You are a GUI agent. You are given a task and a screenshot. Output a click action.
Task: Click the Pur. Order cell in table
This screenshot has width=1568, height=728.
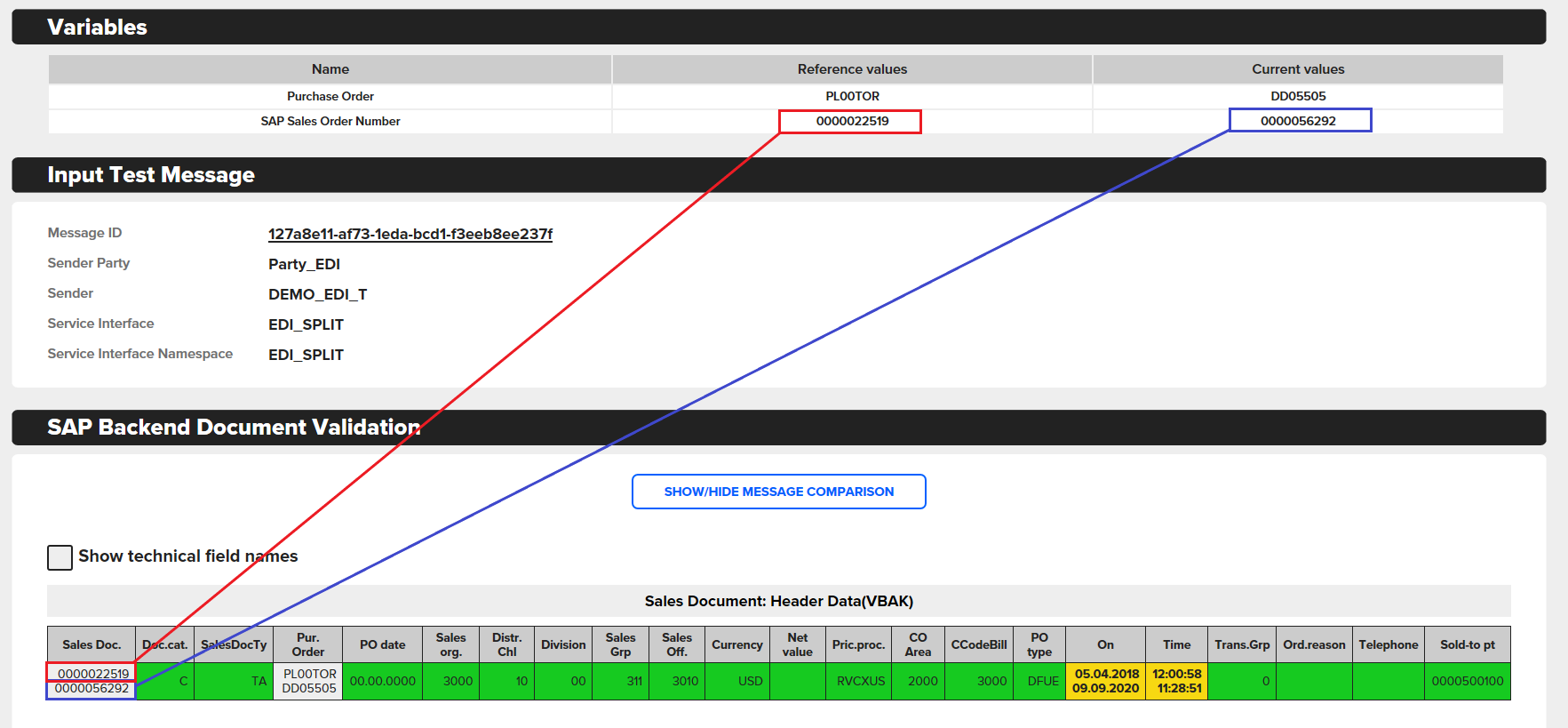point(308,681)
